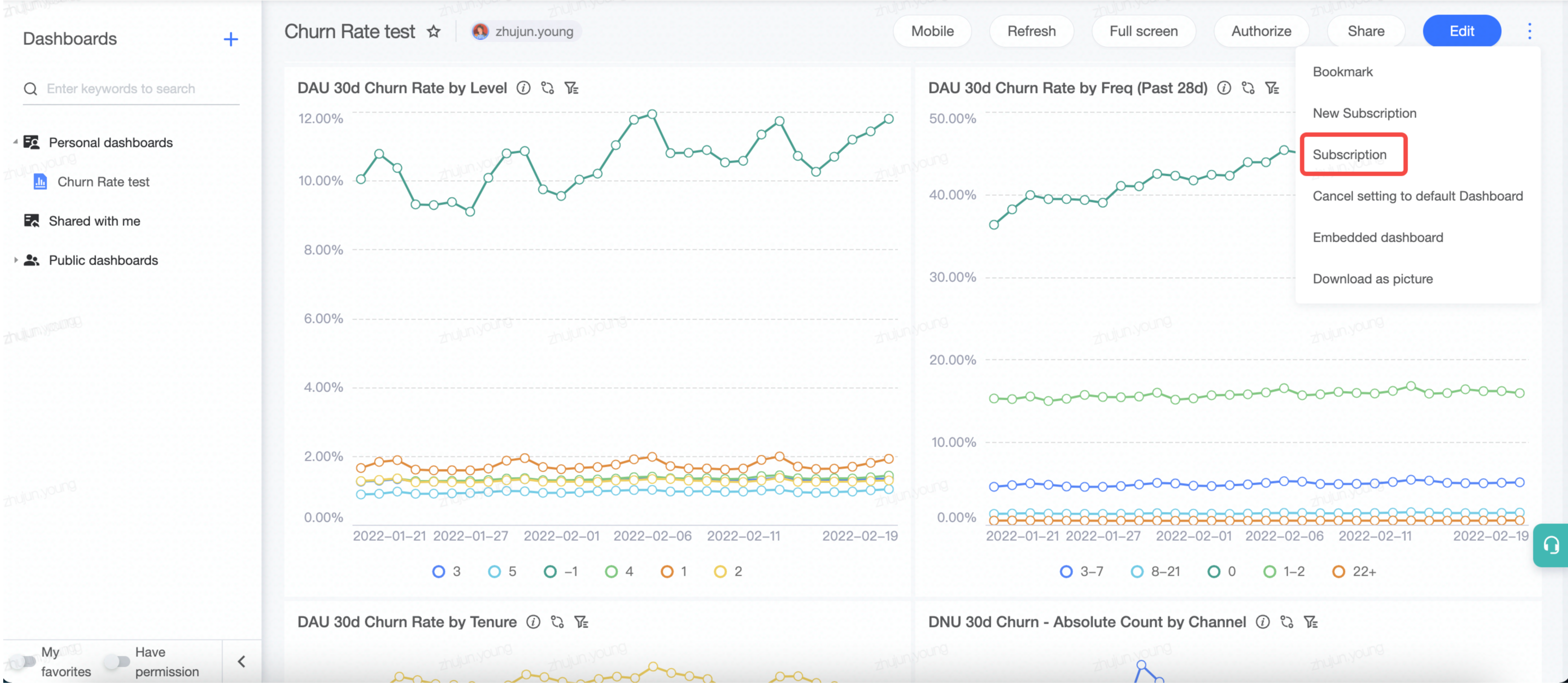Refresh the DNU 30d Churn chart
Viewport: 1568px width, 683px height.
point(1287,622)
